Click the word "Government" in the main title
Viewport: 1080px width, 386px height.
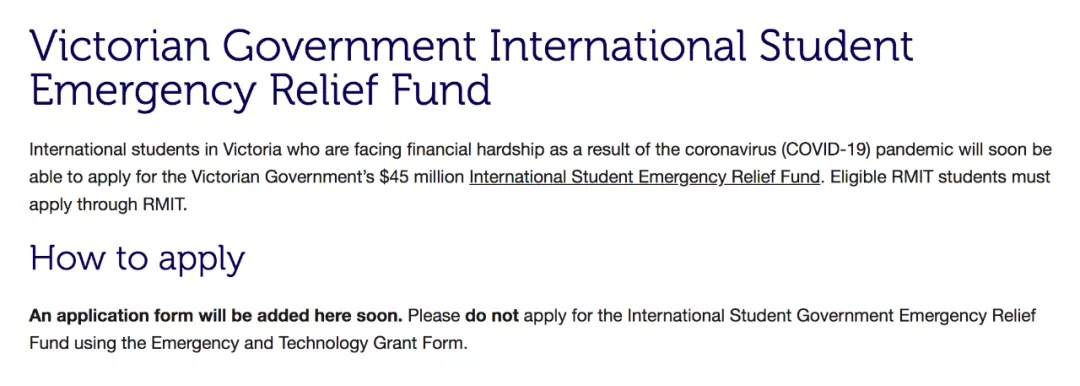tap(350, 46)
